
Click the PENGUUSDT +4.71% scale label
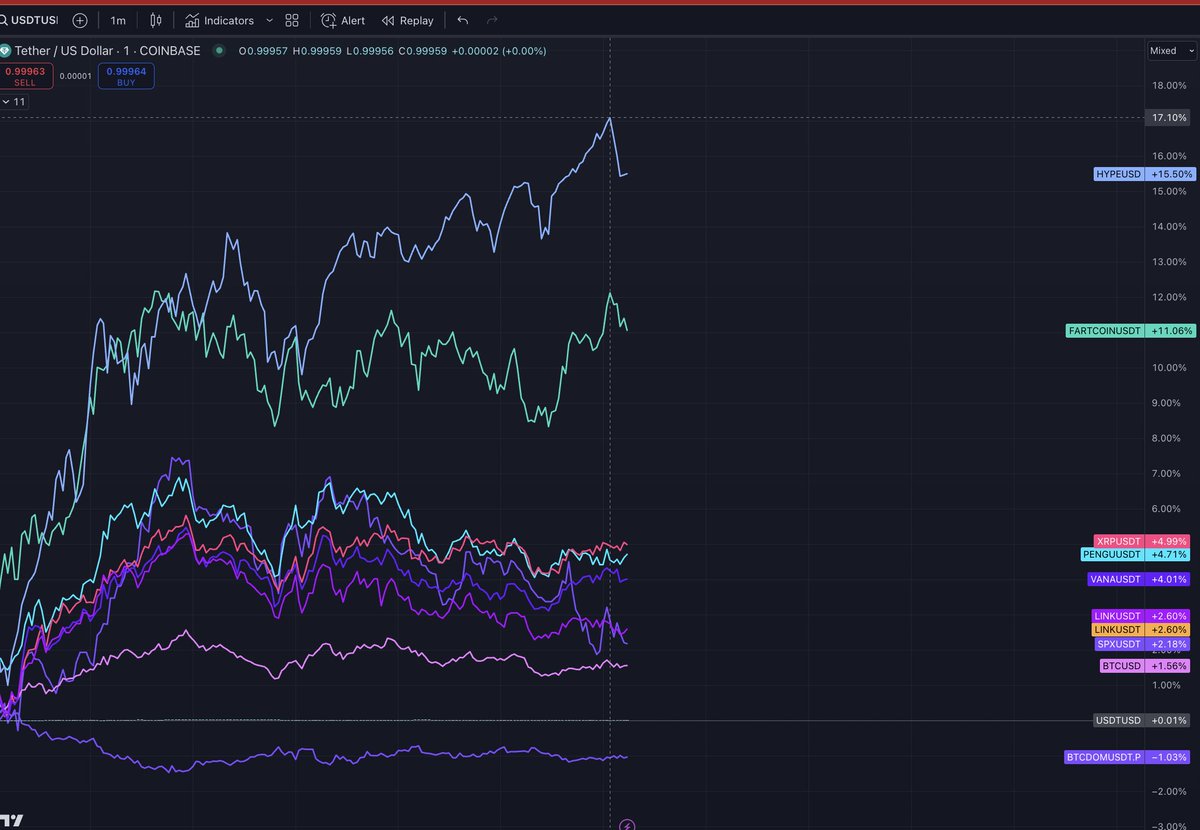click(x=1135, y=554)
